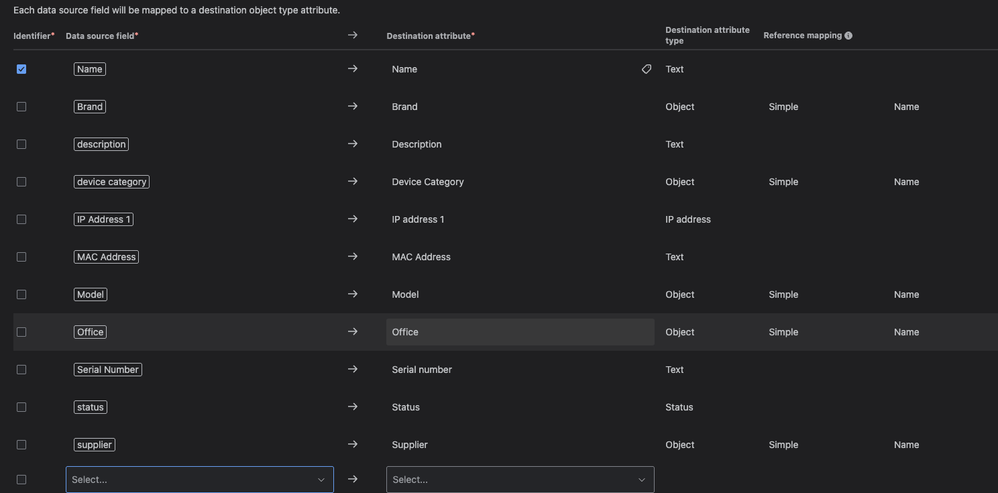This screenshot has width=998, height=493.
Task: Open the empty destination attribute dropdown
Action: tap(520, 480)
